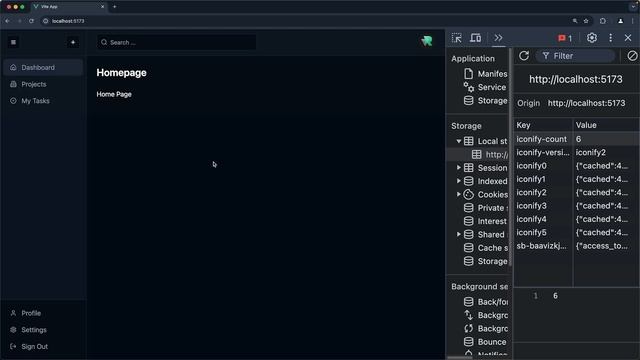Close the DevTools panel

[628, 38]
